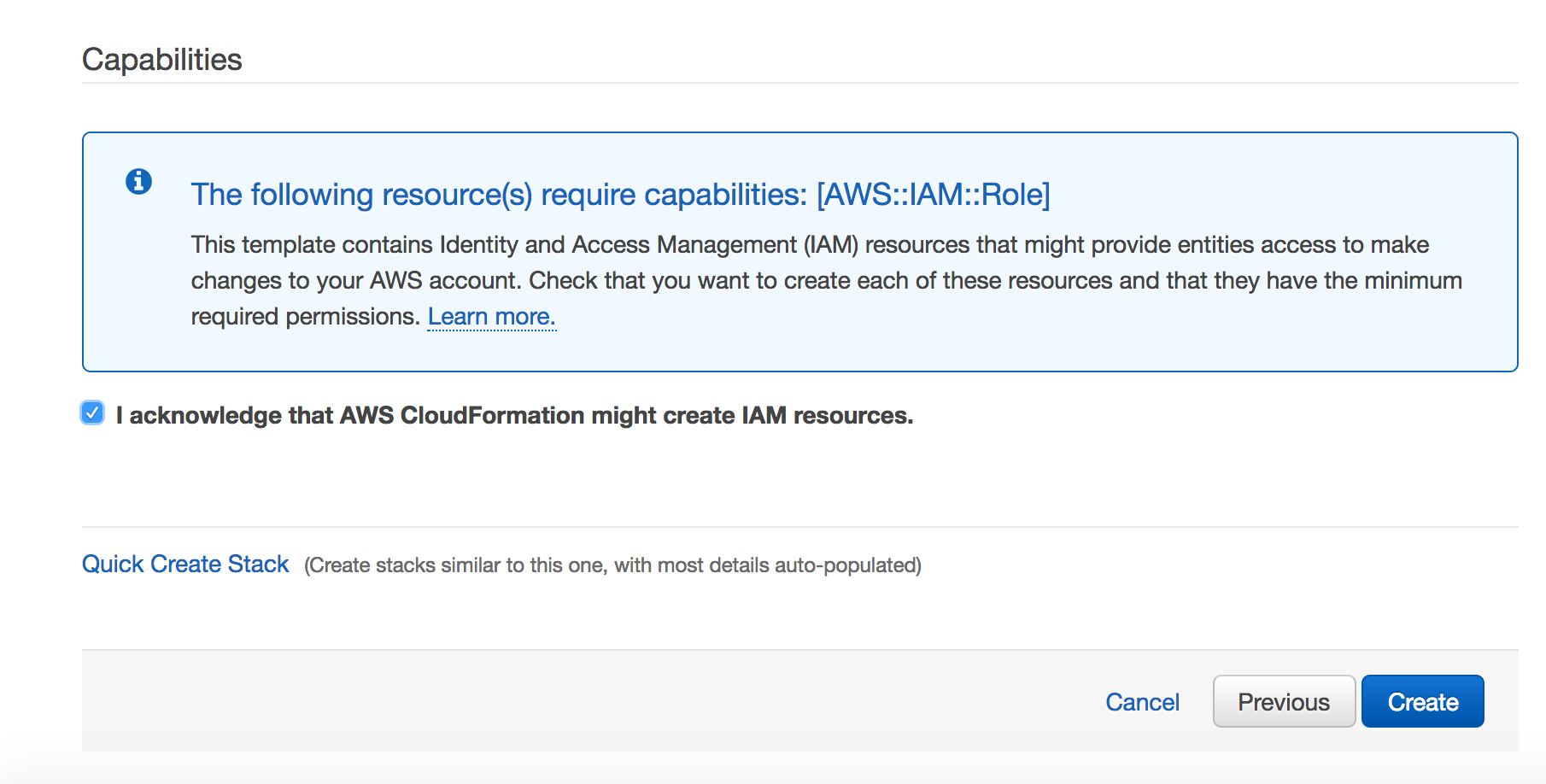Click Create to launch the stack
The image size is (1546, 784).
[x=1422, y=701]
